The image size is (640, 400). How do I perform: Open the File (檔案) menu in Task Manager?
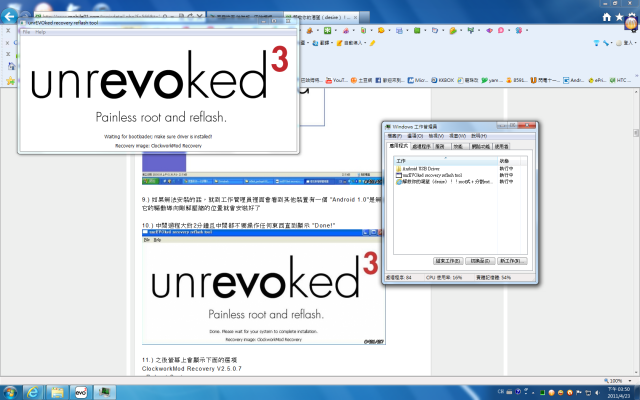click(395, 136)
